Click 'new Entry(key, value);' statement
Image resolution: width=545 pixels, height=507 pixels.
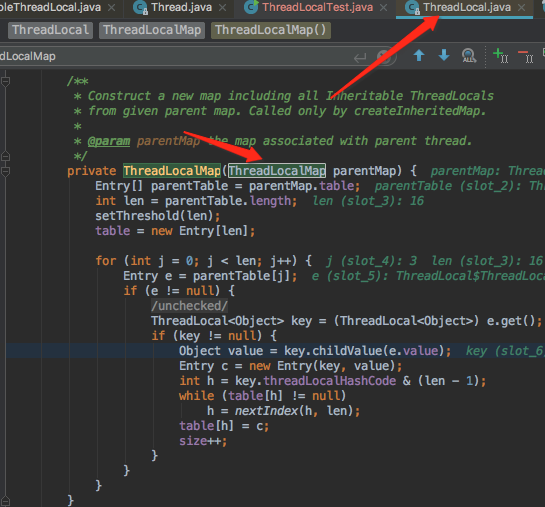point(325,366)
